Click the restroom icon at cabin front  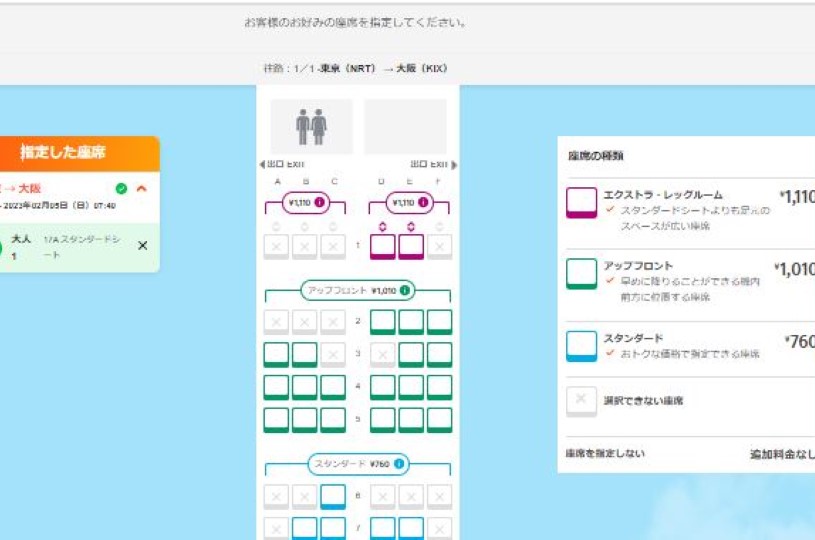pyautogui.click(x=311, y=127)
